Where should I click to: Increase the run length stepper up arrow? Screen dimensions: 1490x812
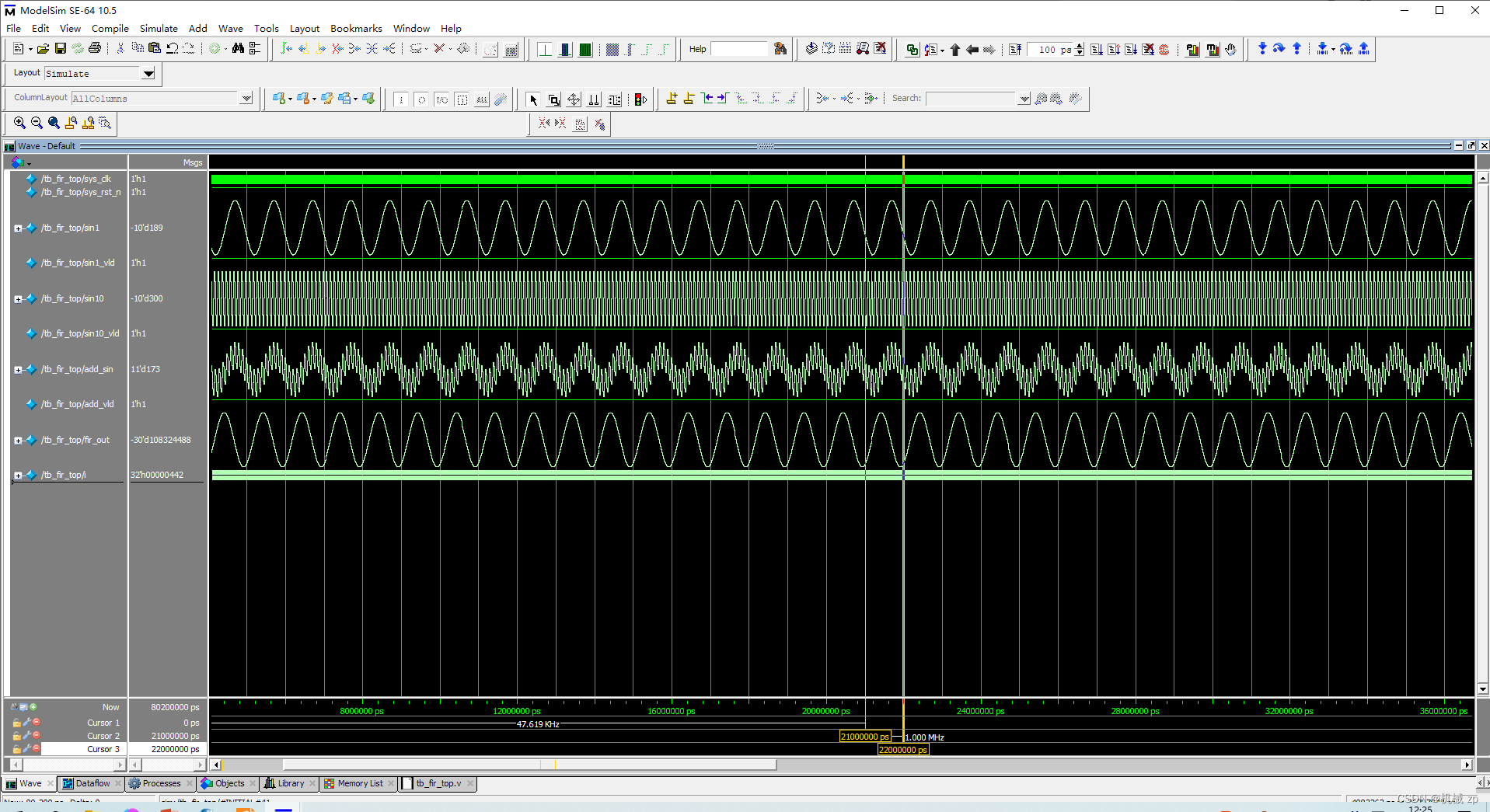click(1079, 46)
